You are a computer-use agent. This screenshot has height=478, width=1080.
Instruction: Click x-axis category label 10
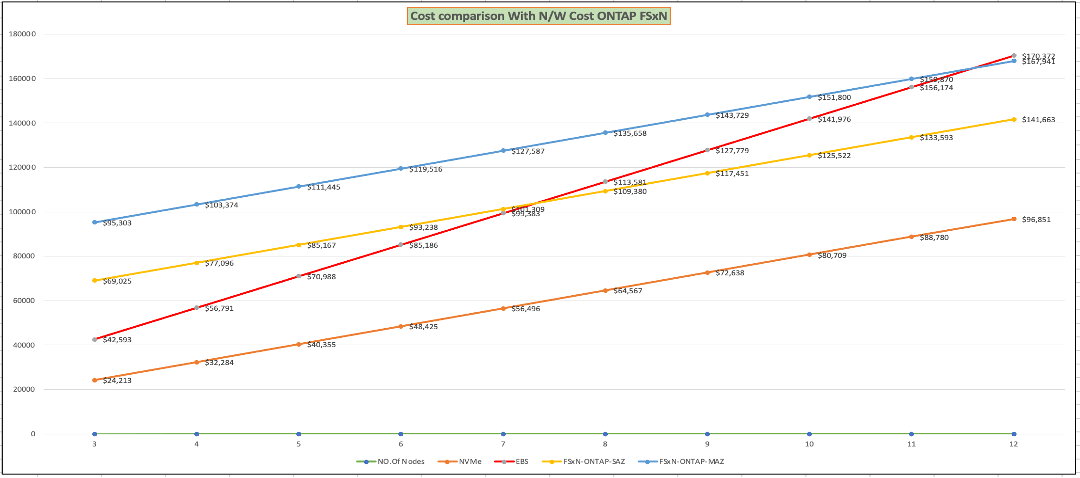pos(809,446)
